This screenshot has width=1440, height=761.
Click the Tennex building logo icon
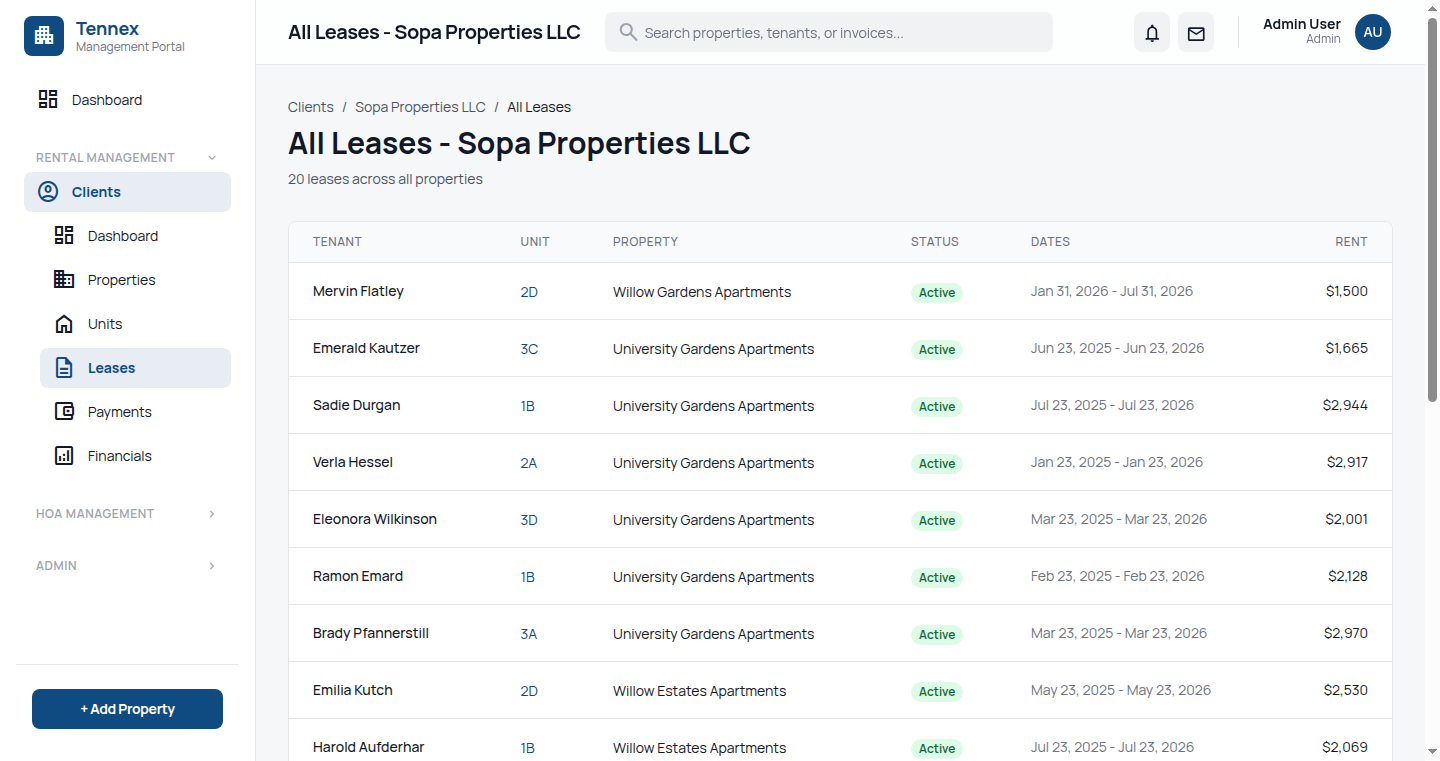(x=44, y=36)
